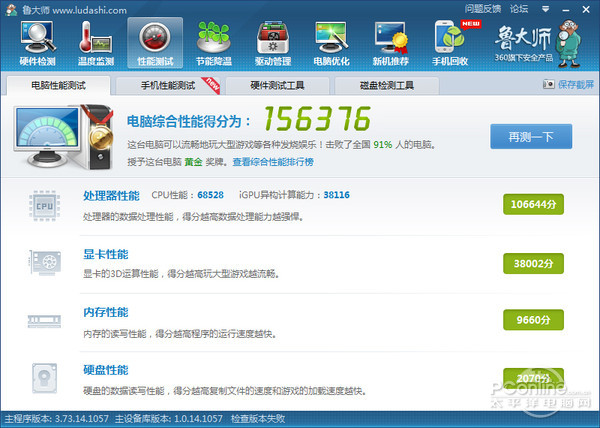Image resolution: width=600 pixels, height=428 pixels.
Task: Click the 保存截屏 save screenshot link
Action: [576, 85]
